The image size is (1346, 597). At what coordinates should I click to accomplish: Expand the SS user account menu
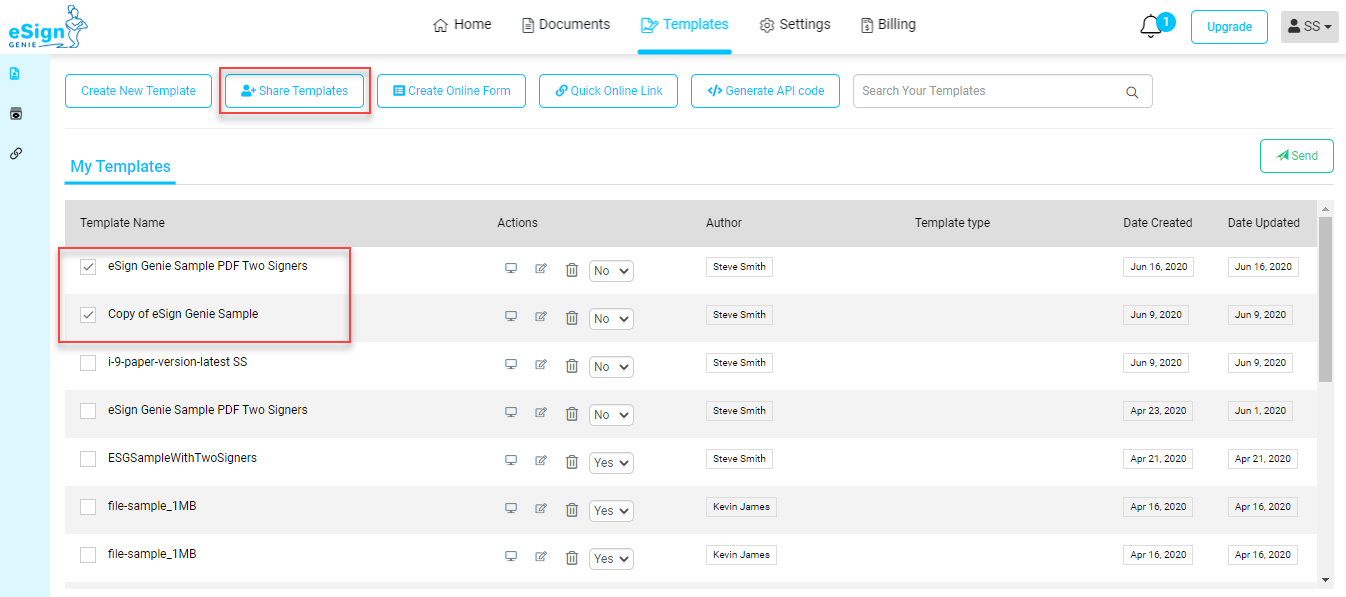pos(1309,27)
